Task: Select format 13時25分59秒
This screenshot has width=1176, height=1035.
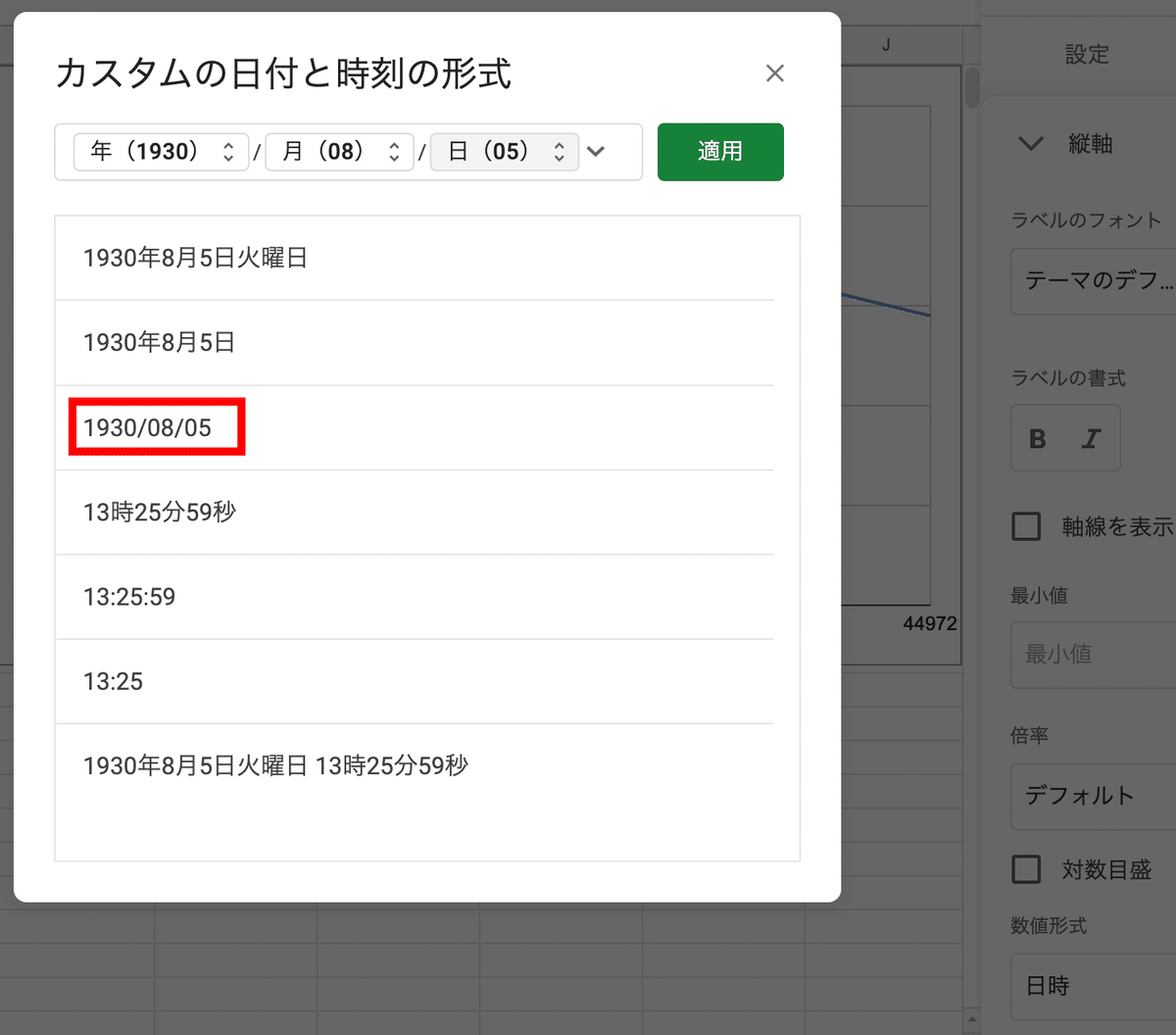Action: [415, 513]
